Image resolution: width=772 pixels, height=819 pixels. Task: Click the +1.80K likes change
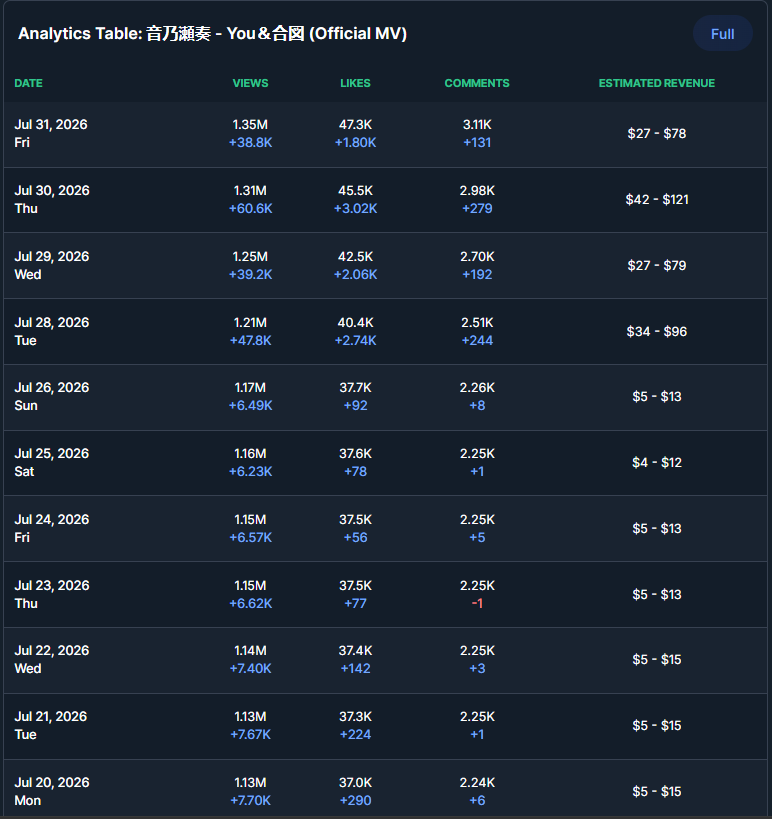pyautogui.click(x=355, y=143)
